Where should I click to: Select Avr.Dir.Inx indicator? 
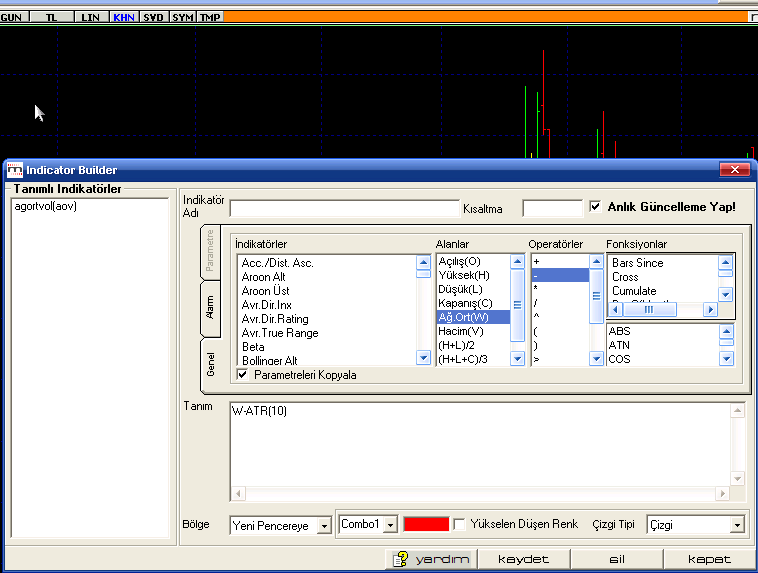pyautogui.click(x=266, y=305)
